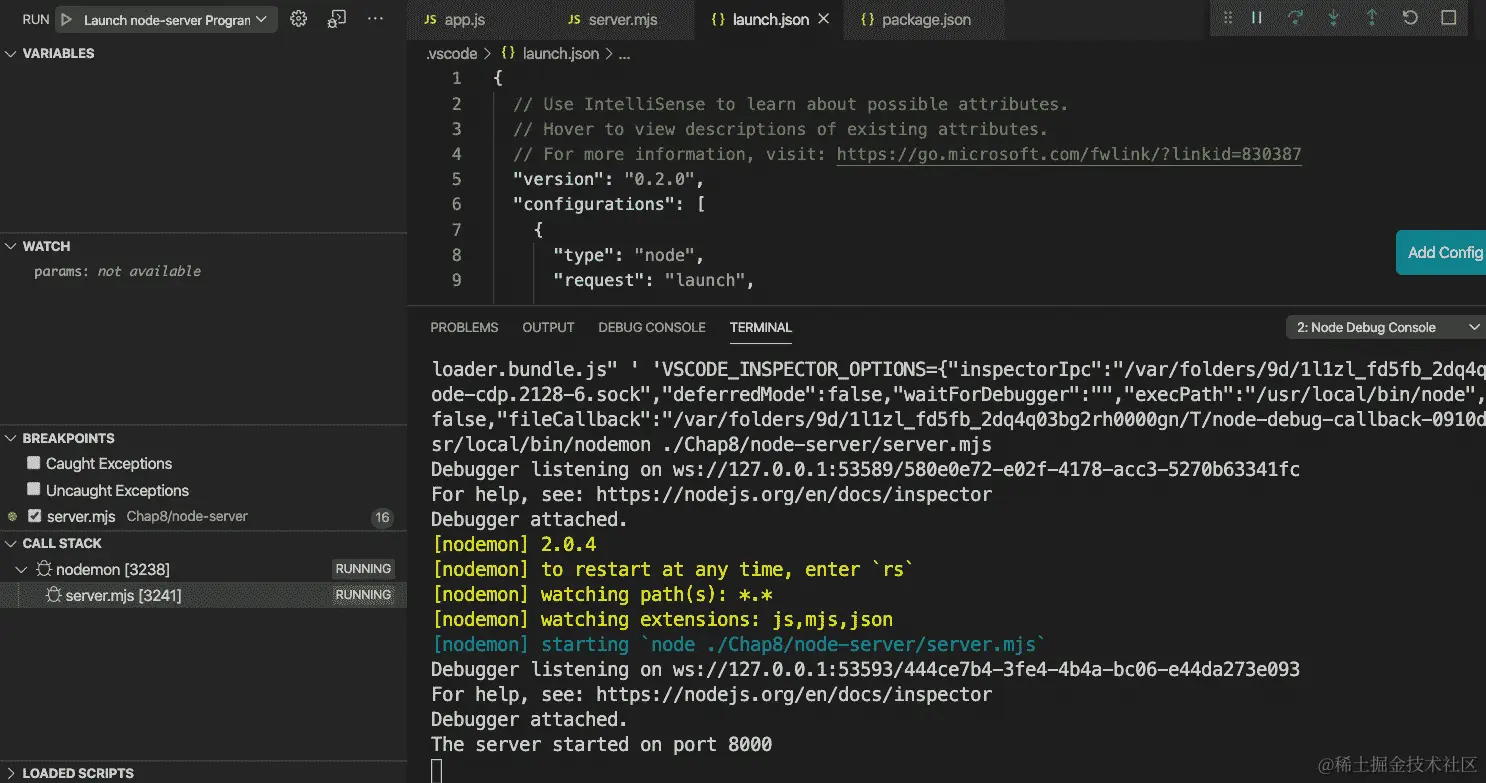This screenshot has height=783, width=1486.
Task: Open the package.json editor tab
Action: coord(923,19)
